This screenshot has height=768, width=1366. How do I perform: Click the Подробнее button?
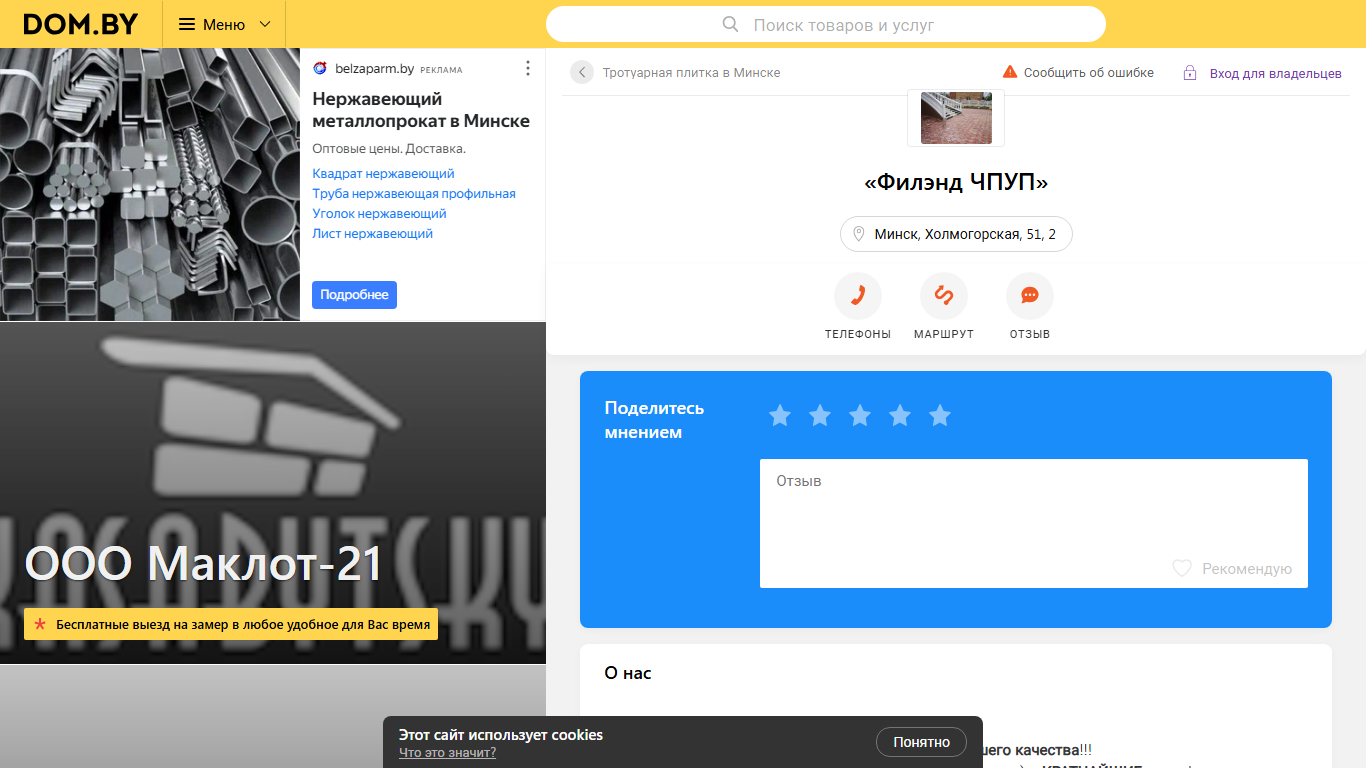coord(354,295)
